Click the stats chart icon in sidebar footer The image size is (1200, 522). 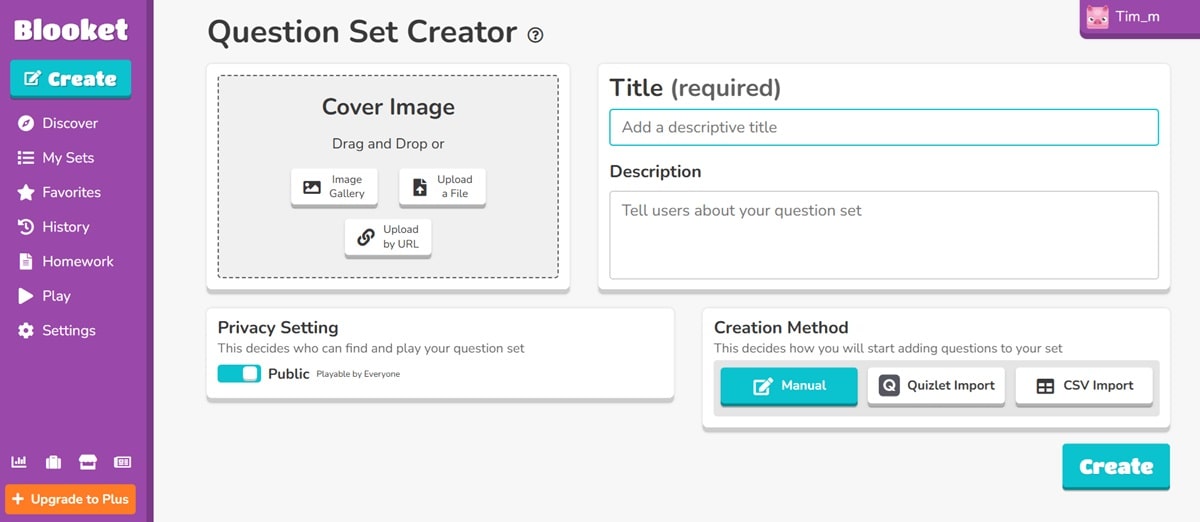click(x=19, y=462)
